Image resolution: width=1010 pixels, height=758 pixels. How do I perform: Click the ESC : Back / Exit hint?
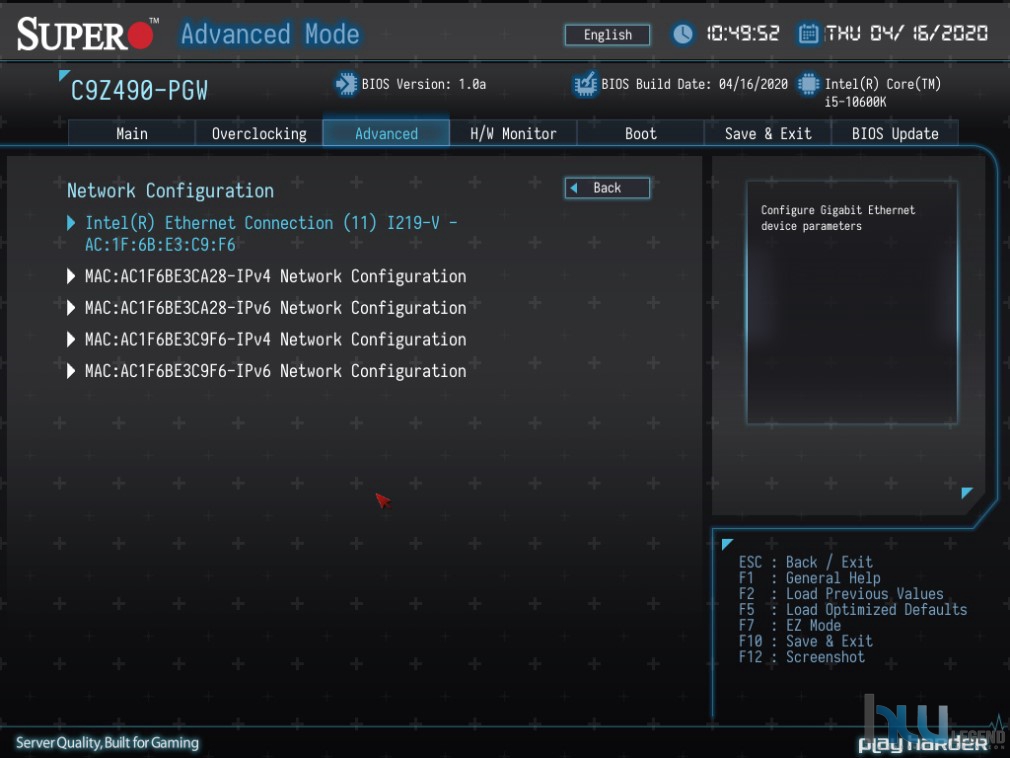pyautogui.click(x=805, y=562)
